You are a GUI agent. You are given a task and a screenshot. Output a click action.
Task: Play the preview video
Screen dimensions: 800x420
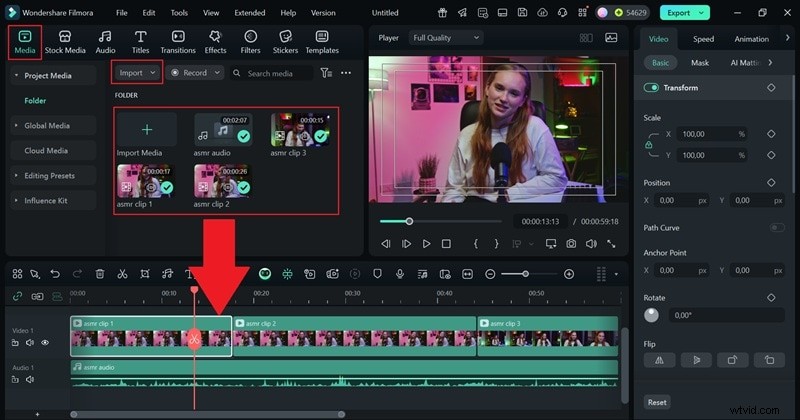[x=426, y=244]
